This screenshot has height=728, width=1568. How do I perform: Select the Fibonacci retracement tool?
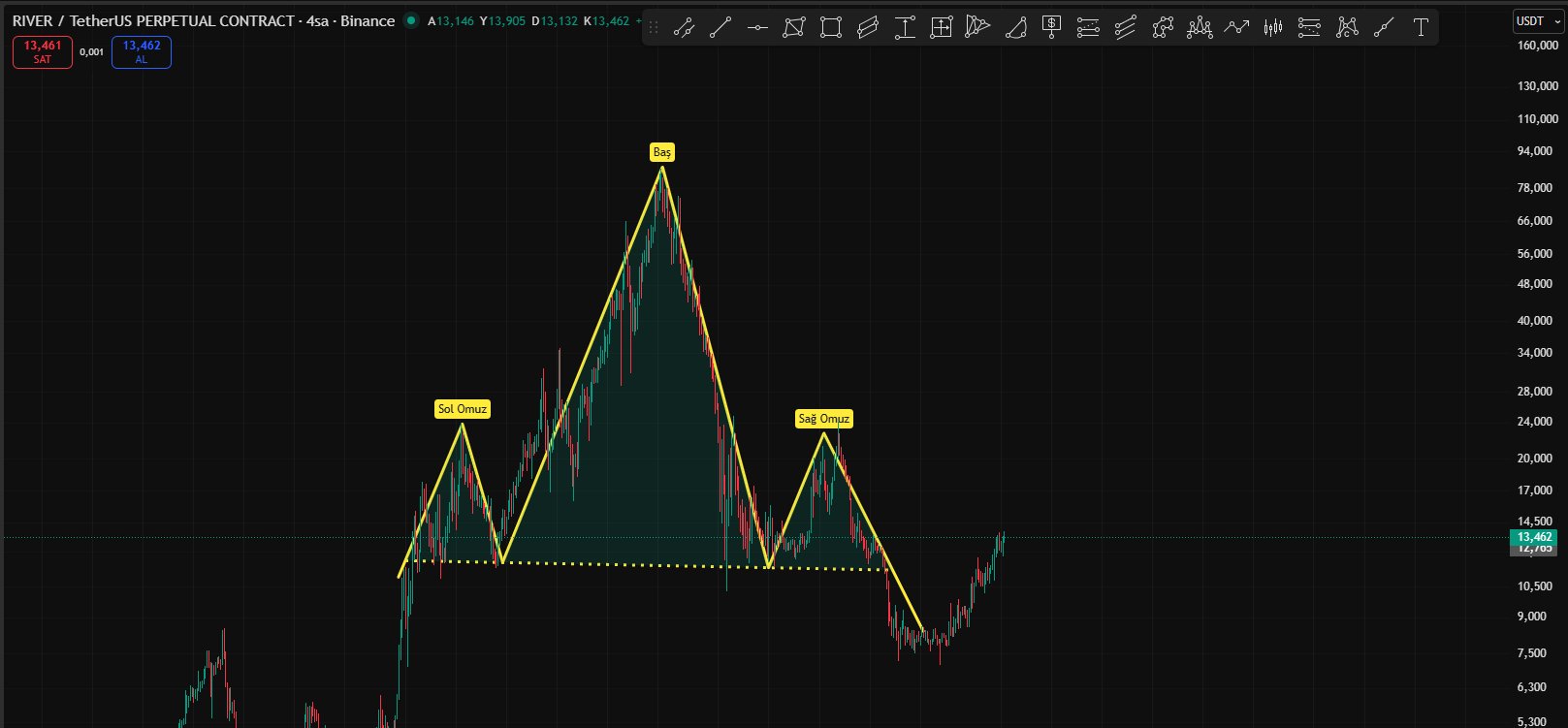[1089, 28]
